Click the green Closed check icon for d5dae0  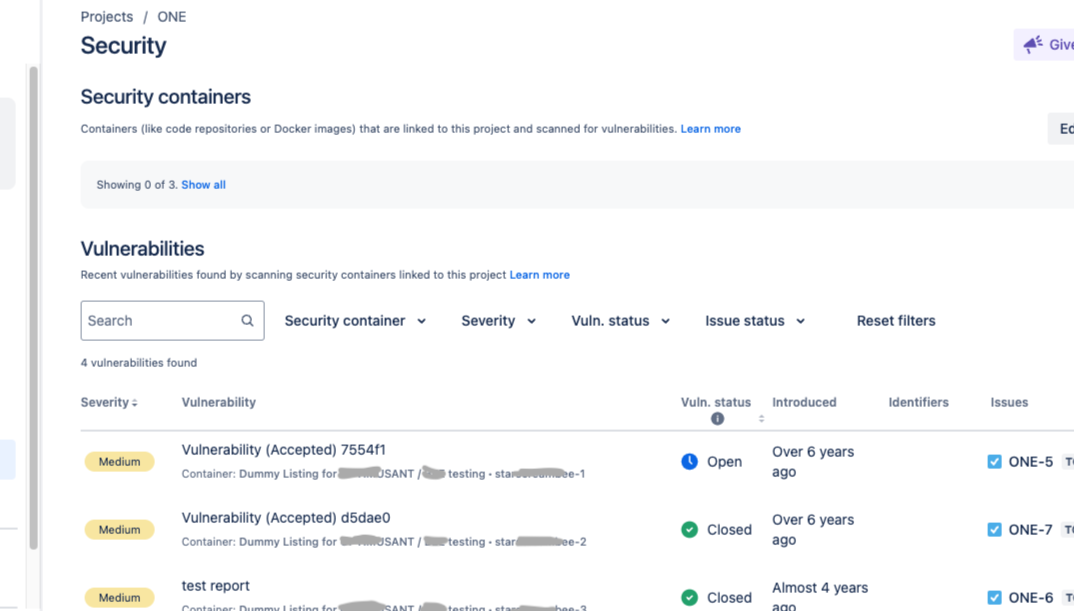[689, 530]
